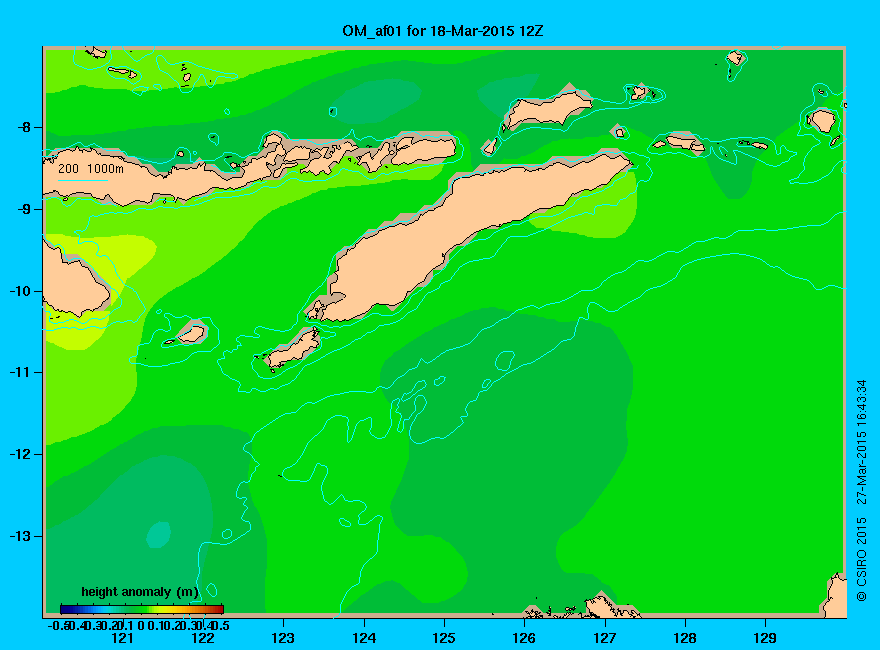The image size is (880, 650).
Task: Click the plot title 'OM_af01 for 18-Mar-2015 12Z'
Action: coord(443,31)
